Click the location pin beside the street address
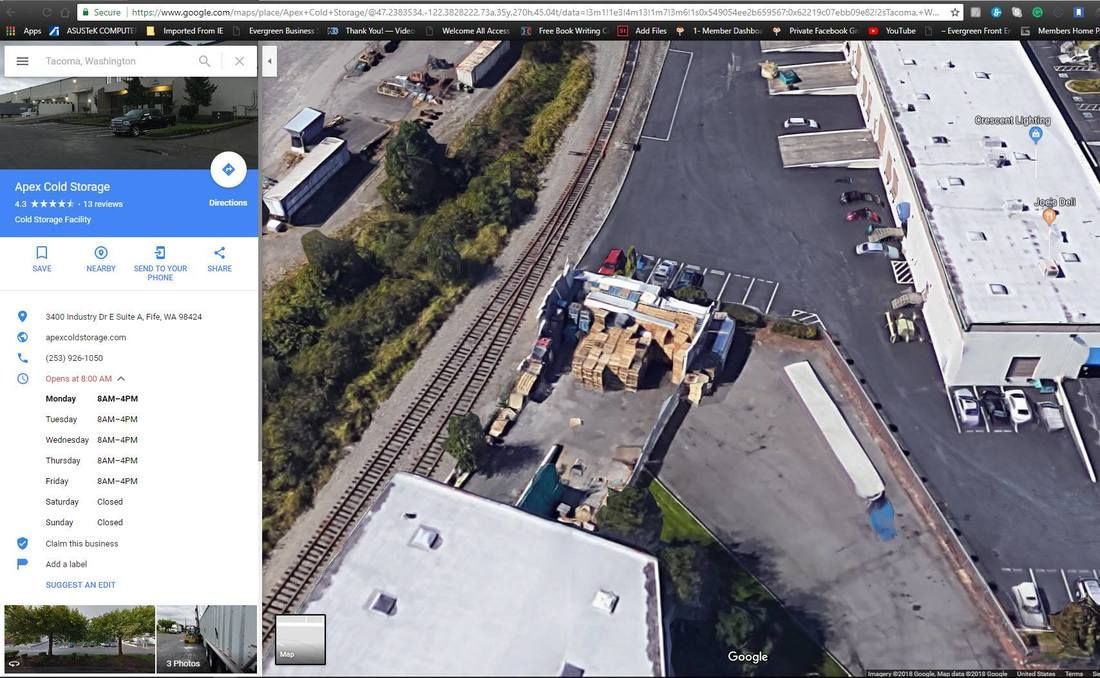This screenshot has height=678, width=1100. [x=22, y=316]
